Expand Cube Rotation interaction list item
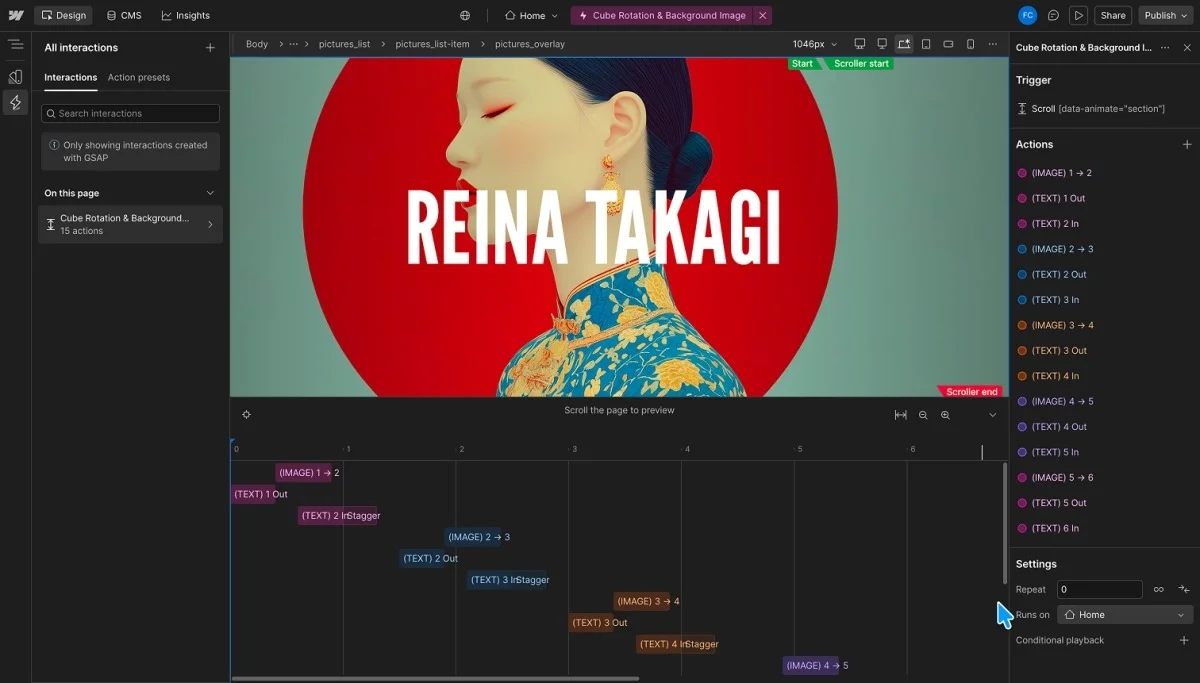 coord(130,224)
